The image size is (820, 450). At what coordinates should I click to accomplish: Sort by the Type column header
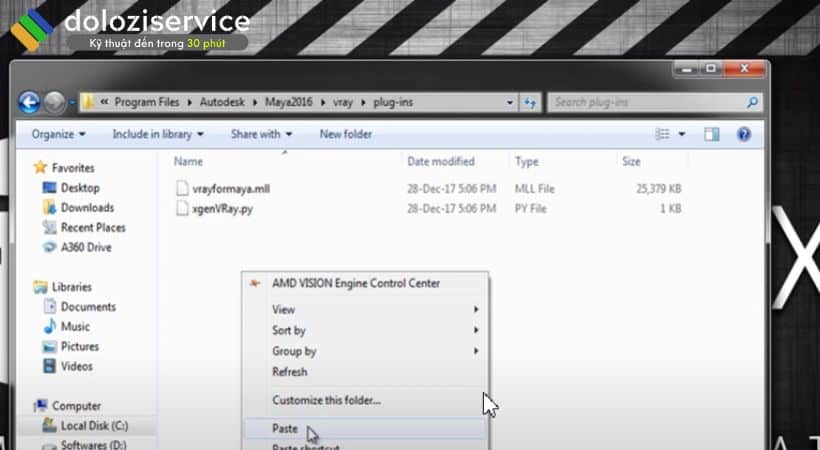point(527,162)
